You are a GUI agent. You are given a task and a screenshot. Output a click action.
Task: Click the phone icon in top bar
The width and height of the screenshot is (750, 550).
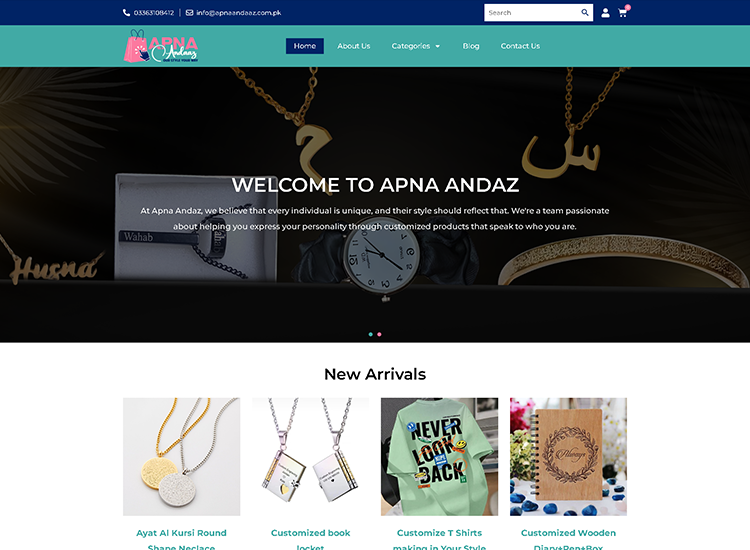click(126, 13)
